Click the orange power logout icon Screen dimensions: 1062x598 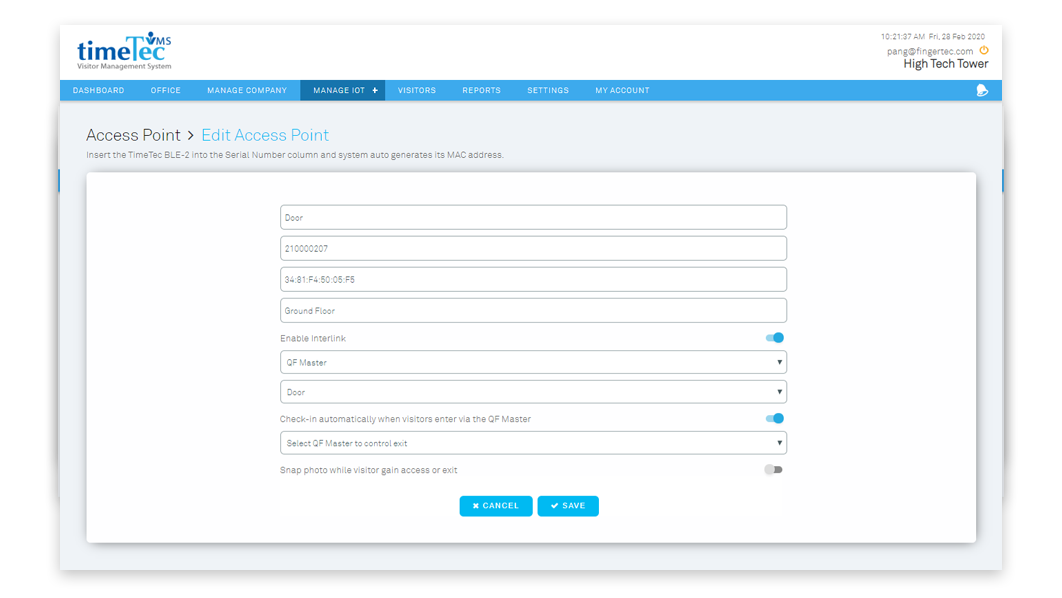coord(984,51)
